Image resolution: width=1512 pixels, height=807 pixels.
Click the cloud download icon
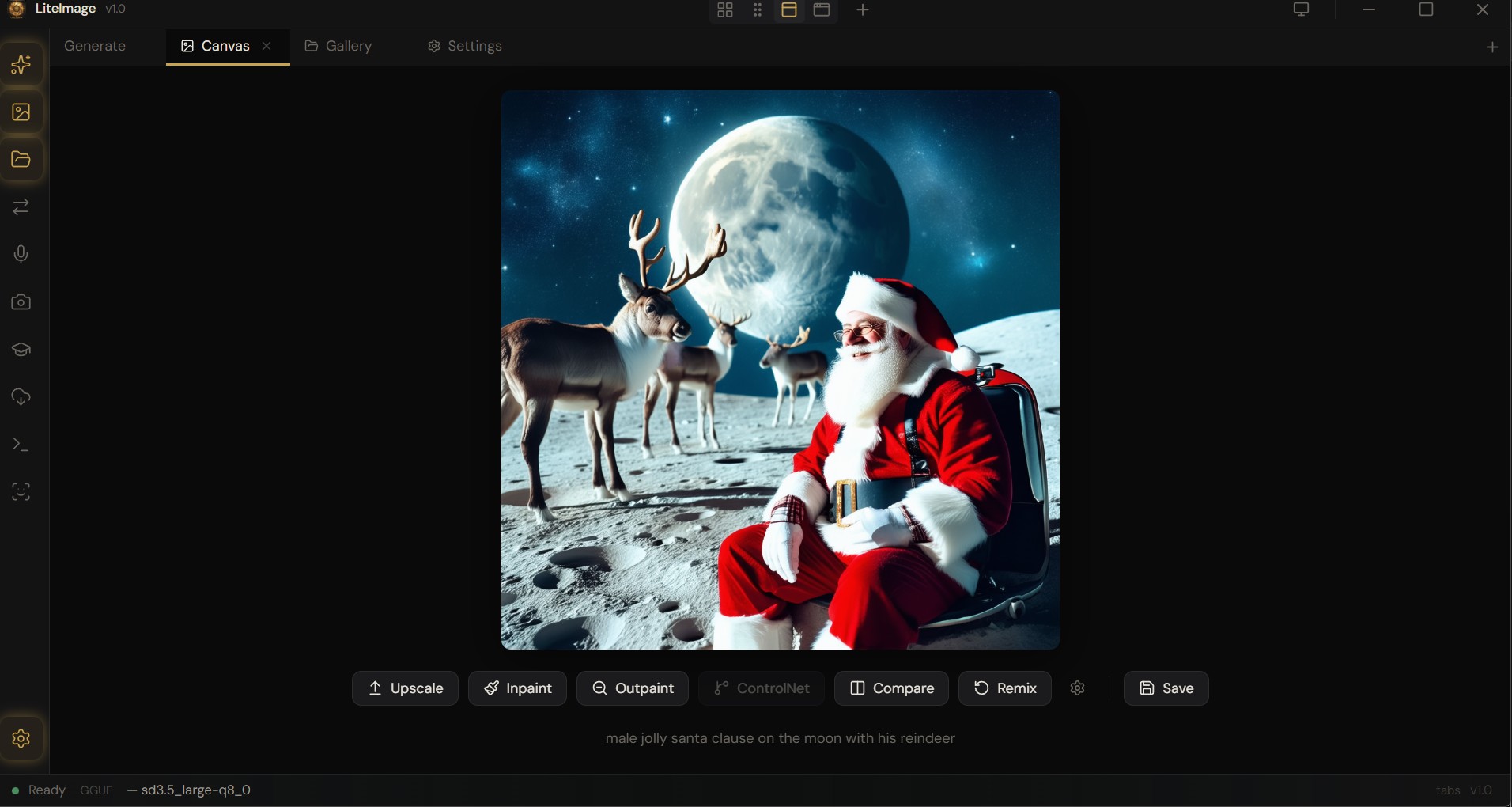click(x=21, y=397)
